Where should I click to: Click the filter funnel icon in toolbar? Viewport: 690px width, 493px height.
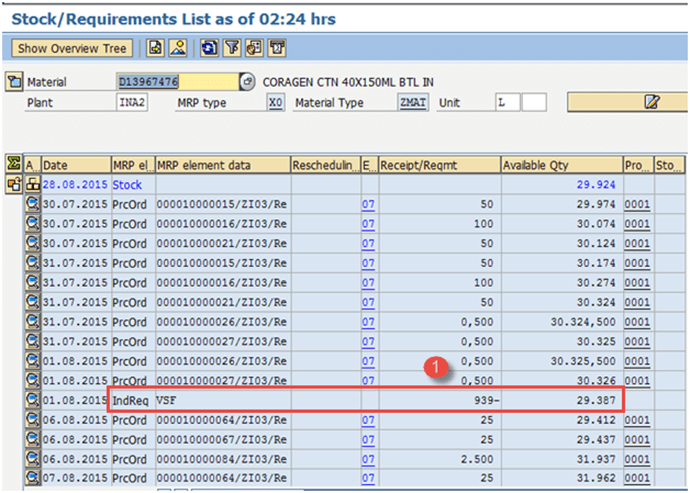[231, 48]
